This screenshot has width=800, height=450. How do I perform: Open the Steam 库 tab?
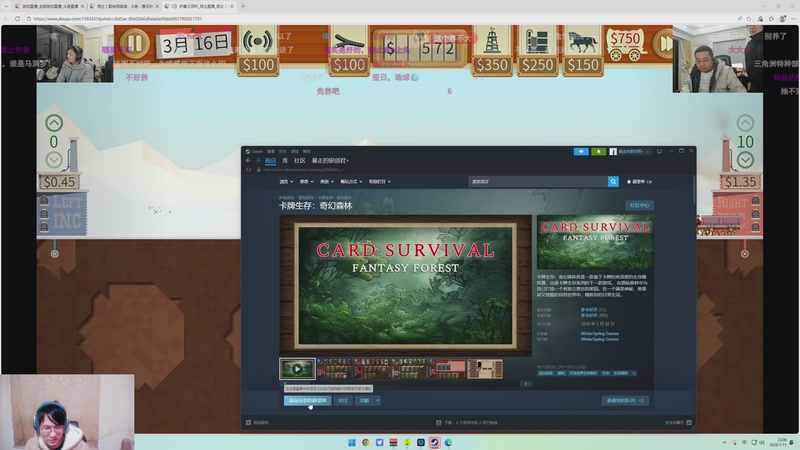tap(285, 161)
